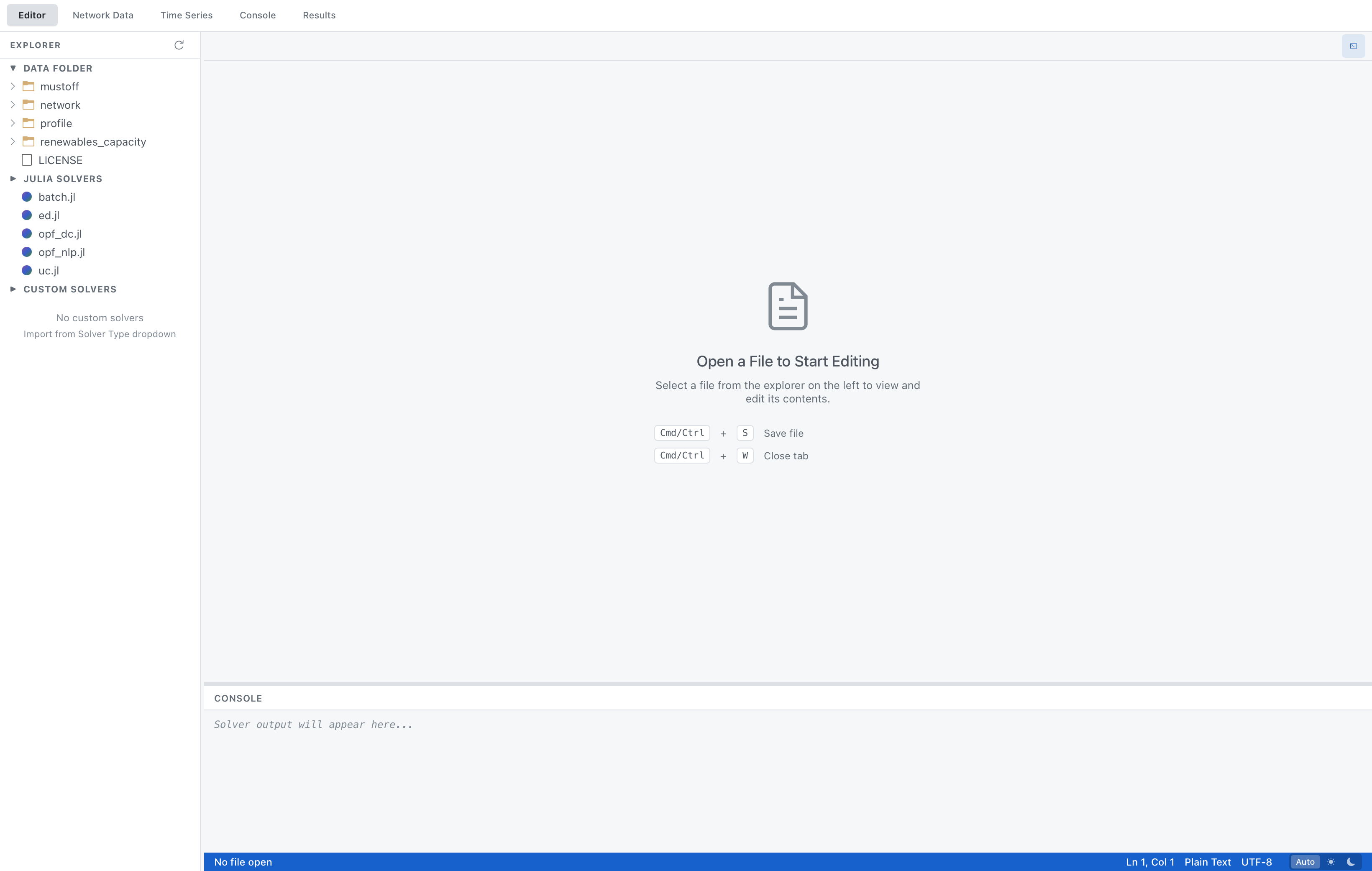Click the Plain Text language indicator
This screenshot has height=871, width=1372.
(1207, 862)
